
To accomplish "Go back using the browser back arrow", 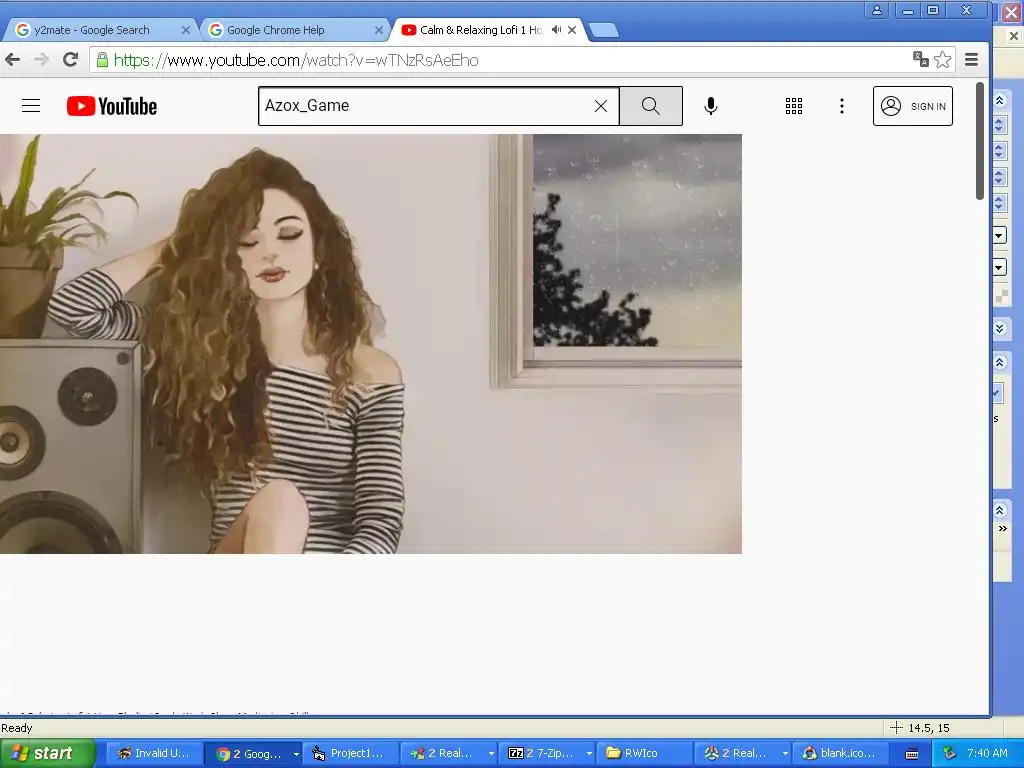I will (12, 60).
